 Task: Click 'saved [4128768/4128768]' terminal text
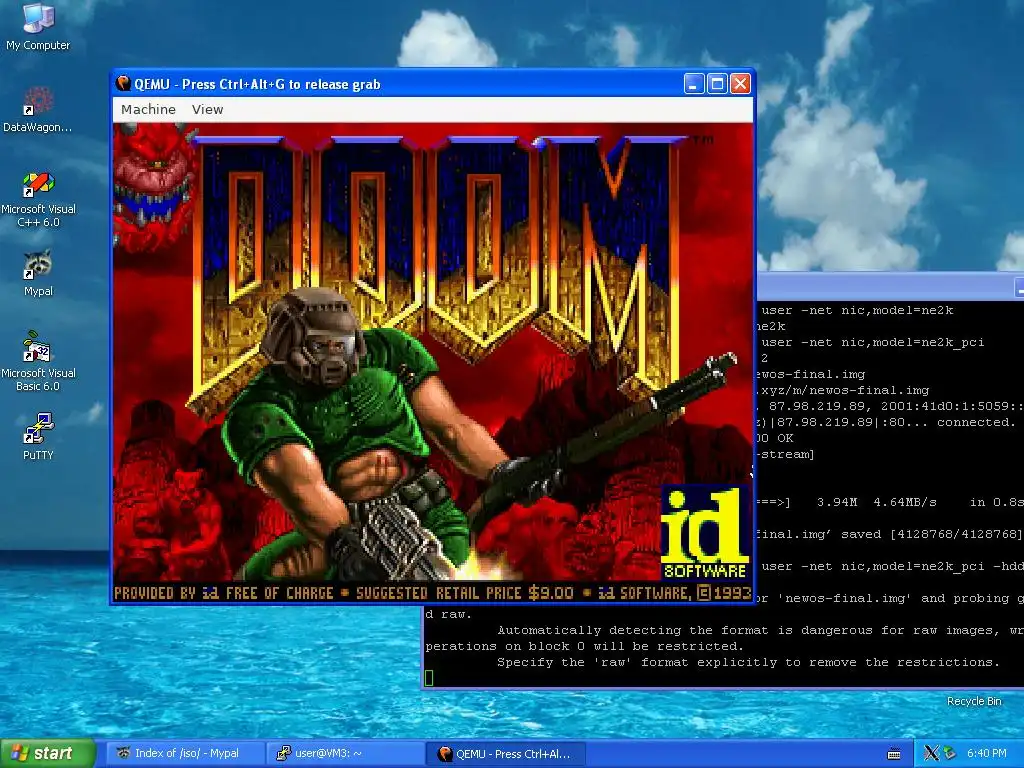[x=931, y=534]
